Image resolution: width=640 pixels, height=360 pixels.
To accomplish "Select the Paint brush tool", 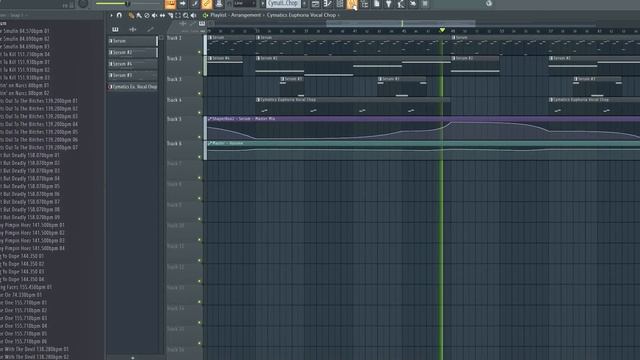I will [x=139, y=16].
